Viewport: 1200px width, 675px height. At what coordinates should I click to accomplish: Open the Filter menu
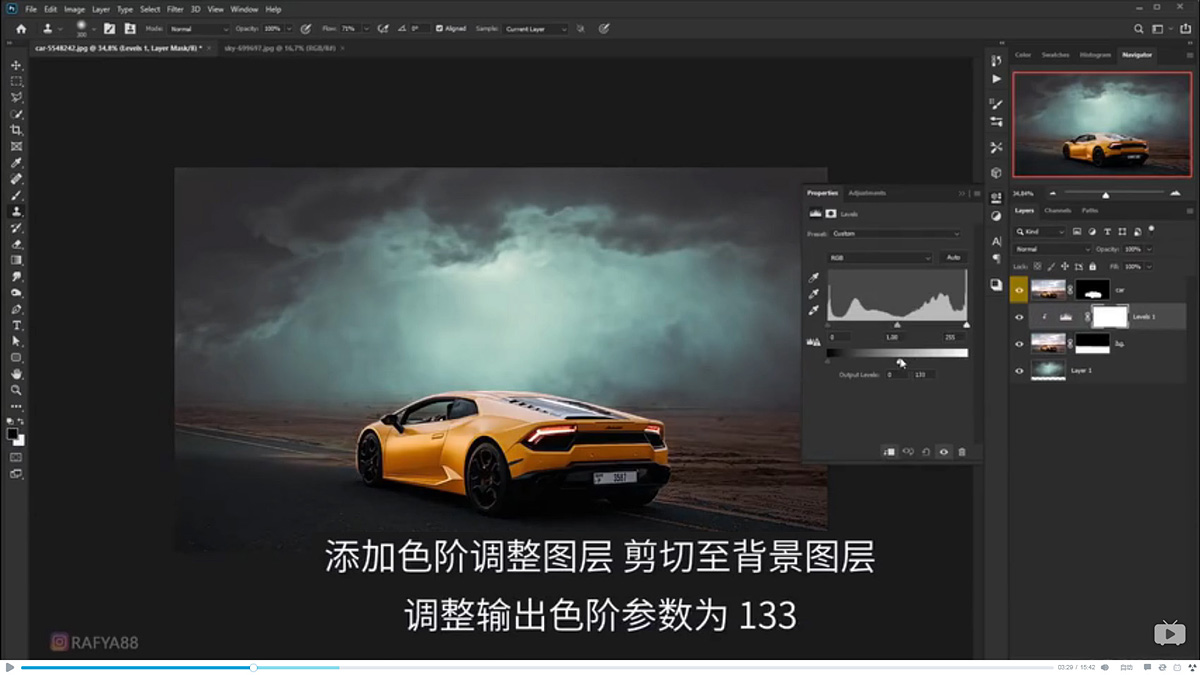pos(176,8)
